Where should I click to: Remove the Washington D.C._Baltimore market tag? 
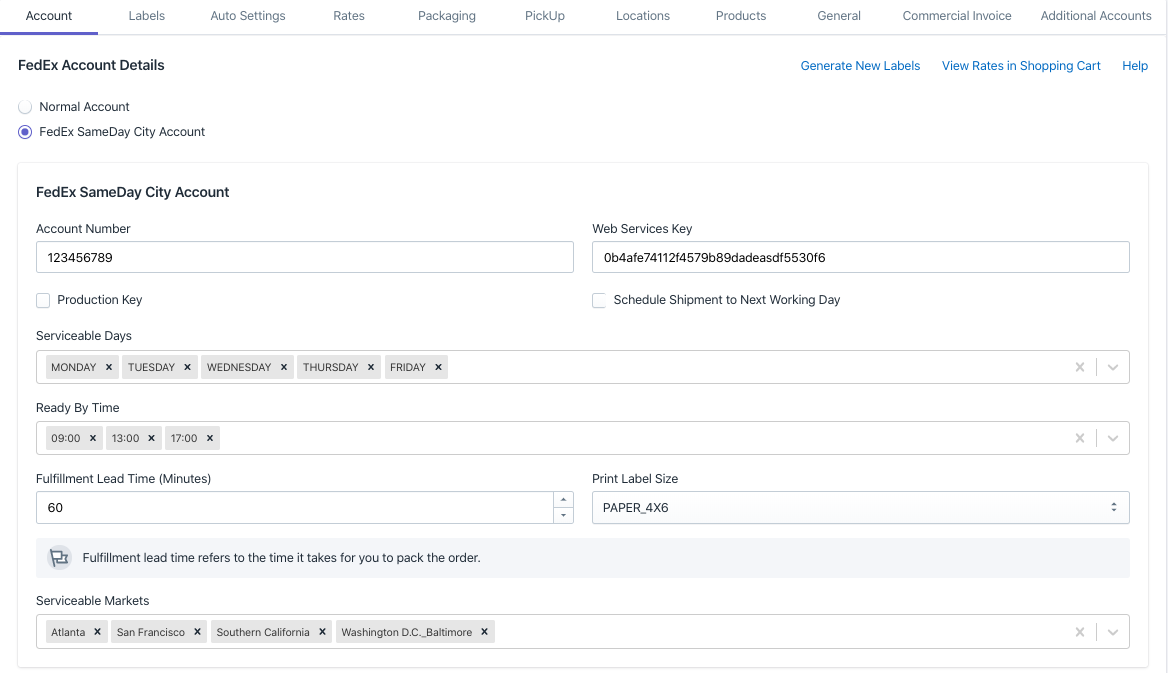pyautogui.click(x=485, y=632)
